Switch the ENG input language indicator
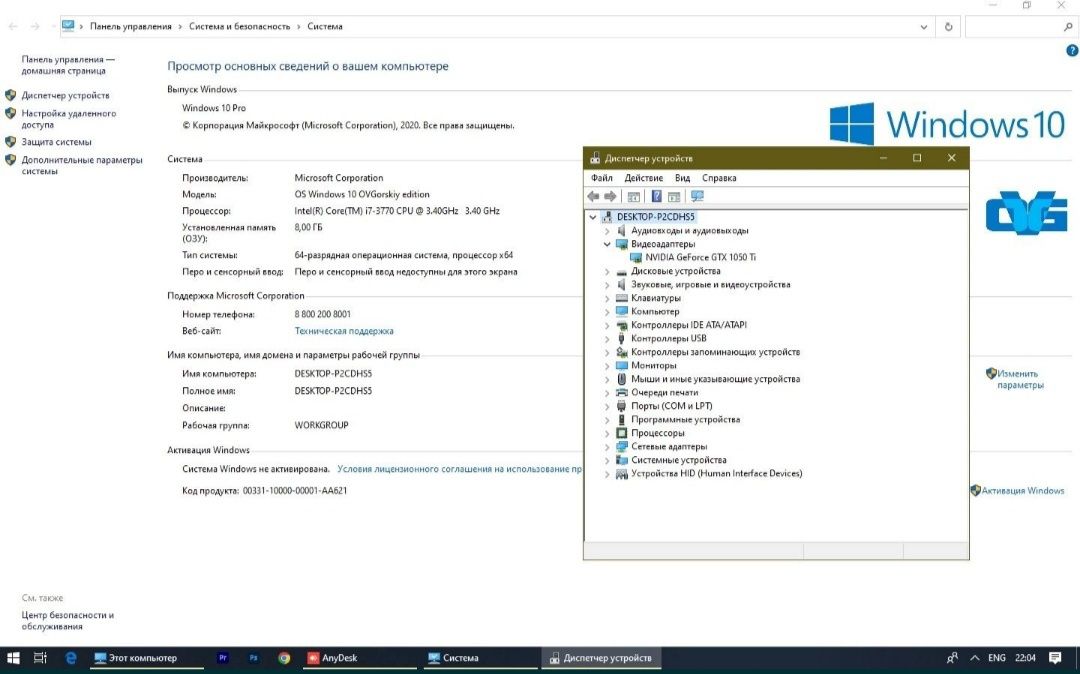The width and height of the screenshot is (1080, 674). coord(996,658)
